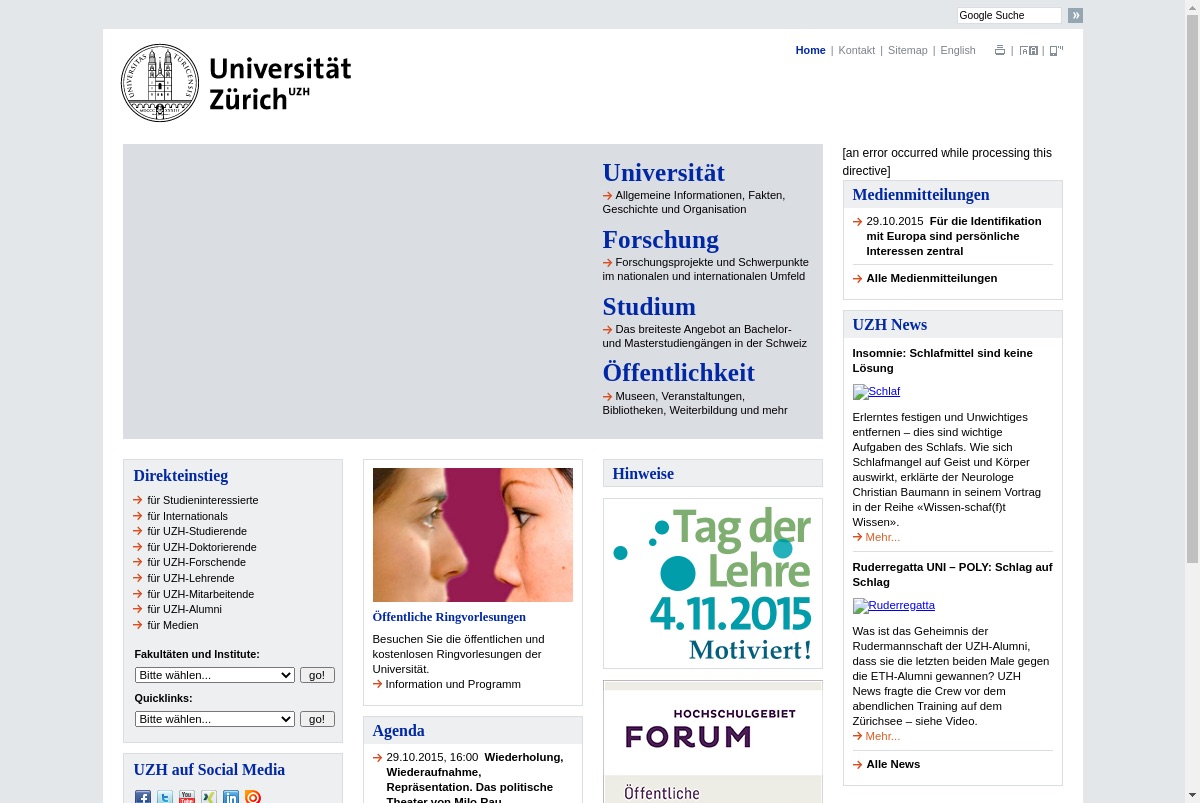Viewport: 1200px width, 803px height.
Task: Open the two faces Ringvorlesungen image
Action: pos(473,535)
